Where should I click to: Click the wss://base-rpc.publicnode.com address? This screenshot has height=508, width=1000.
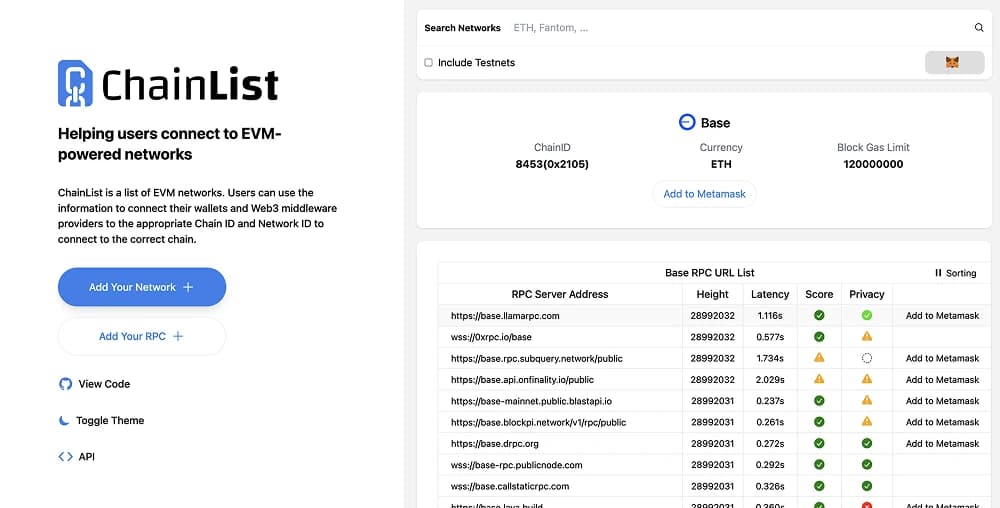point(517,465)
